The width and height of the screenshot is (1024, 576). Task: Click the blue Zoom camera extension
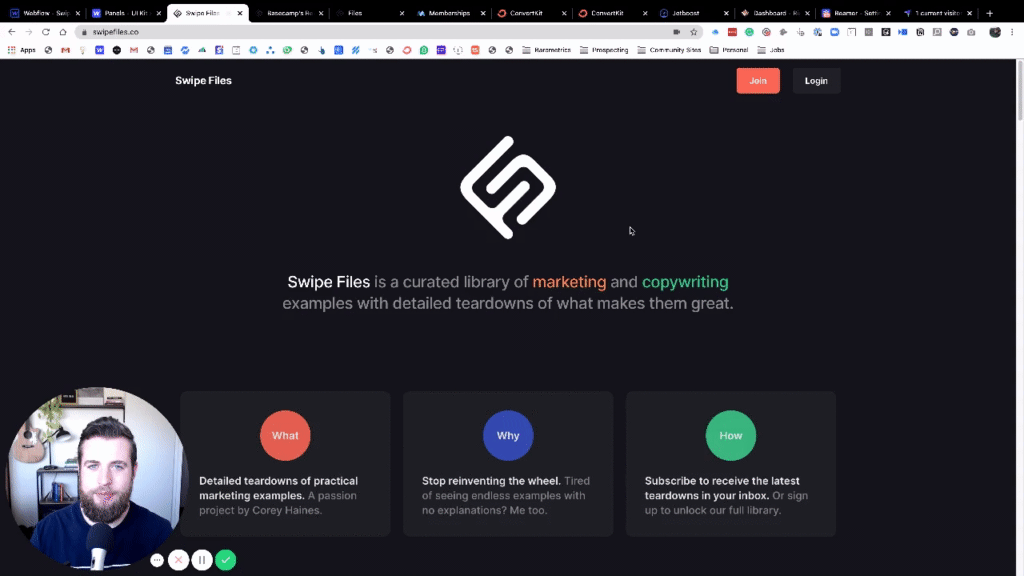pos(835,31)
